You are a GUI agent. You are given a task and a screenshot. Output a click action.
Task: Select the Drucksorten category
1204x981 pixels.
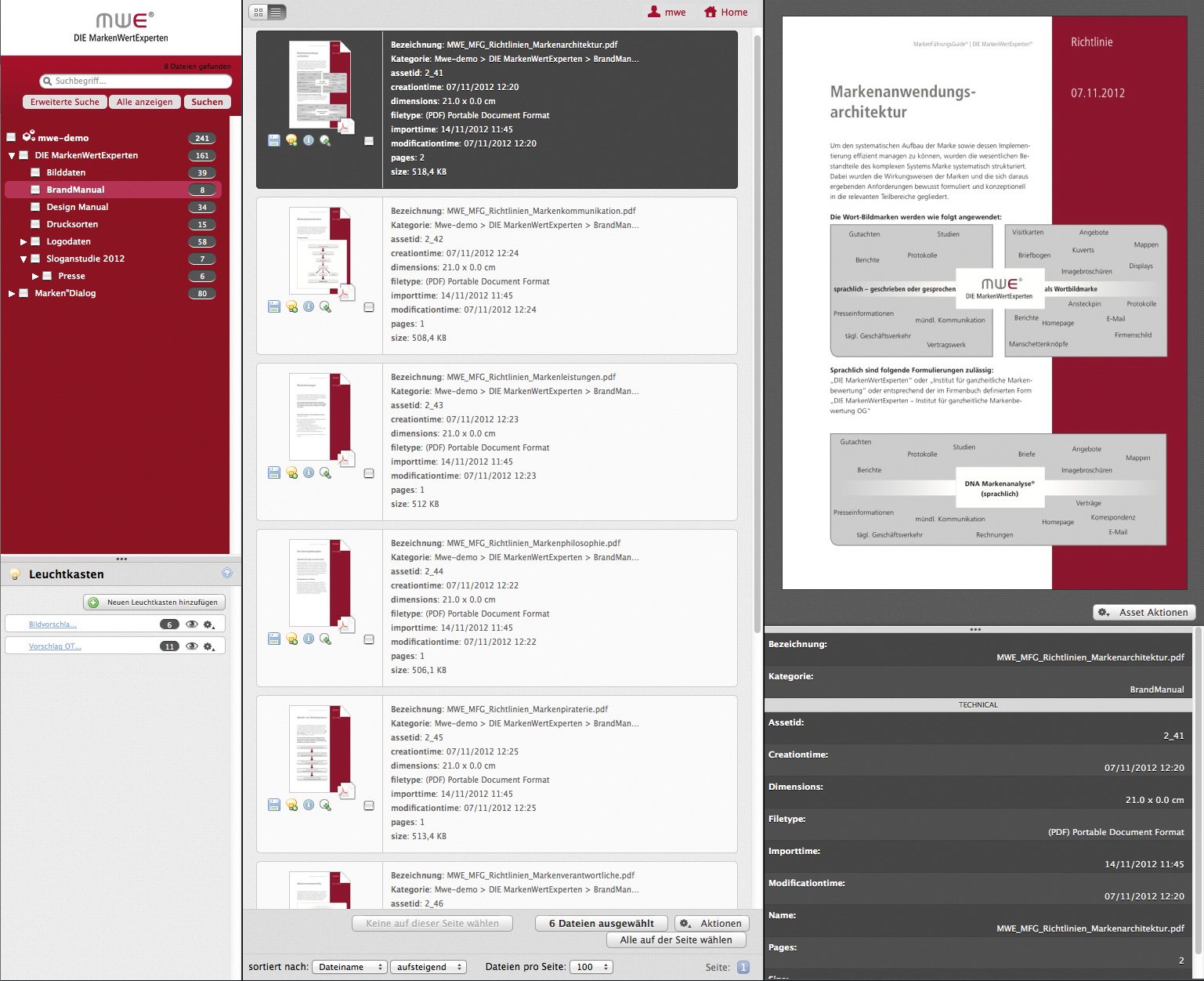tap(72, 224)
